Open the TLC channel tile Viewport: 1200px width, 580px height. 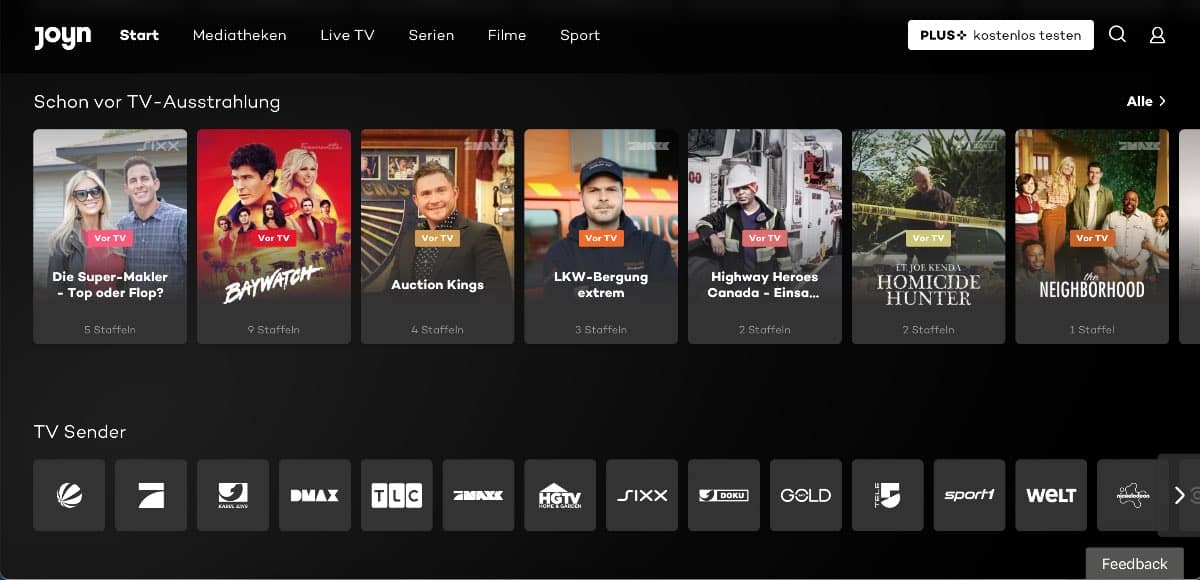pos(397,495)
